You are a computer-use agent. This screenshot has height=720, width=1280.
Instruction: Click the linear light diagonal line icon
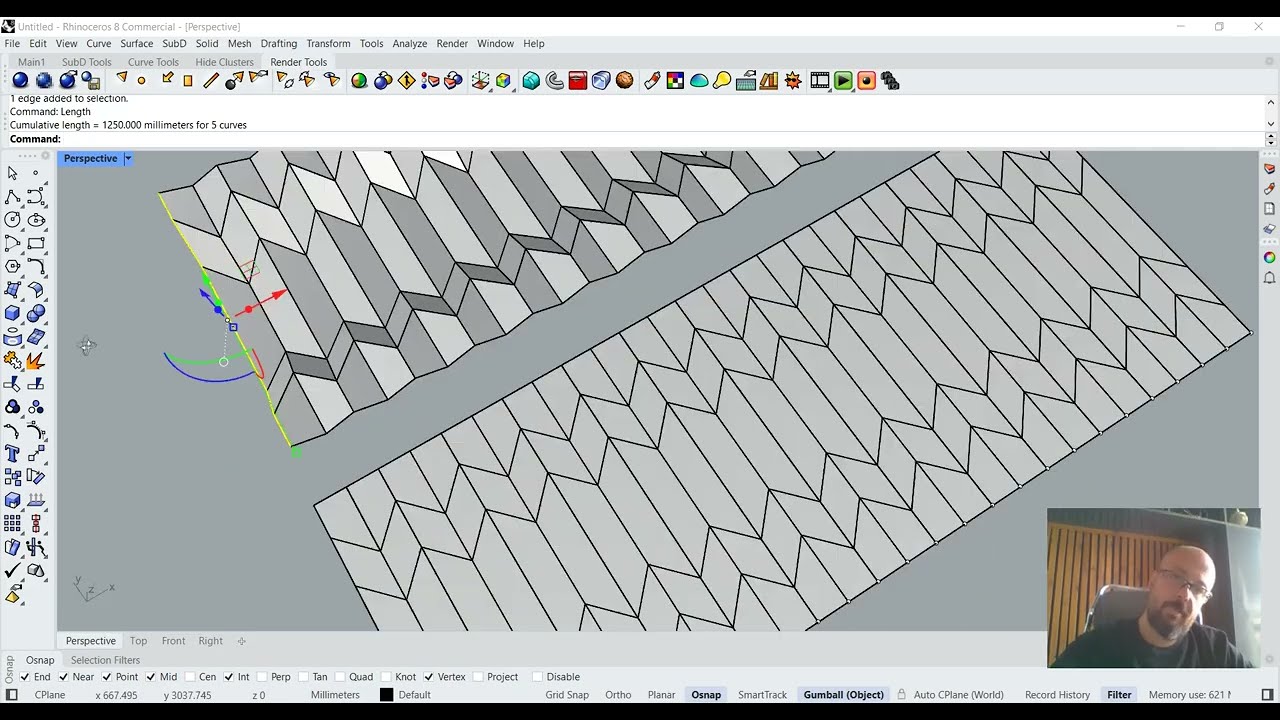tap(211, 81)
